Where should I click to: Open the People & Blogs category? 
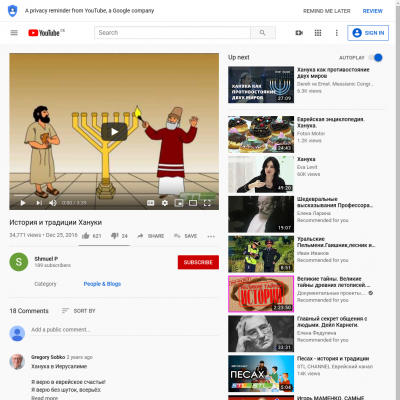pos(102,284)
